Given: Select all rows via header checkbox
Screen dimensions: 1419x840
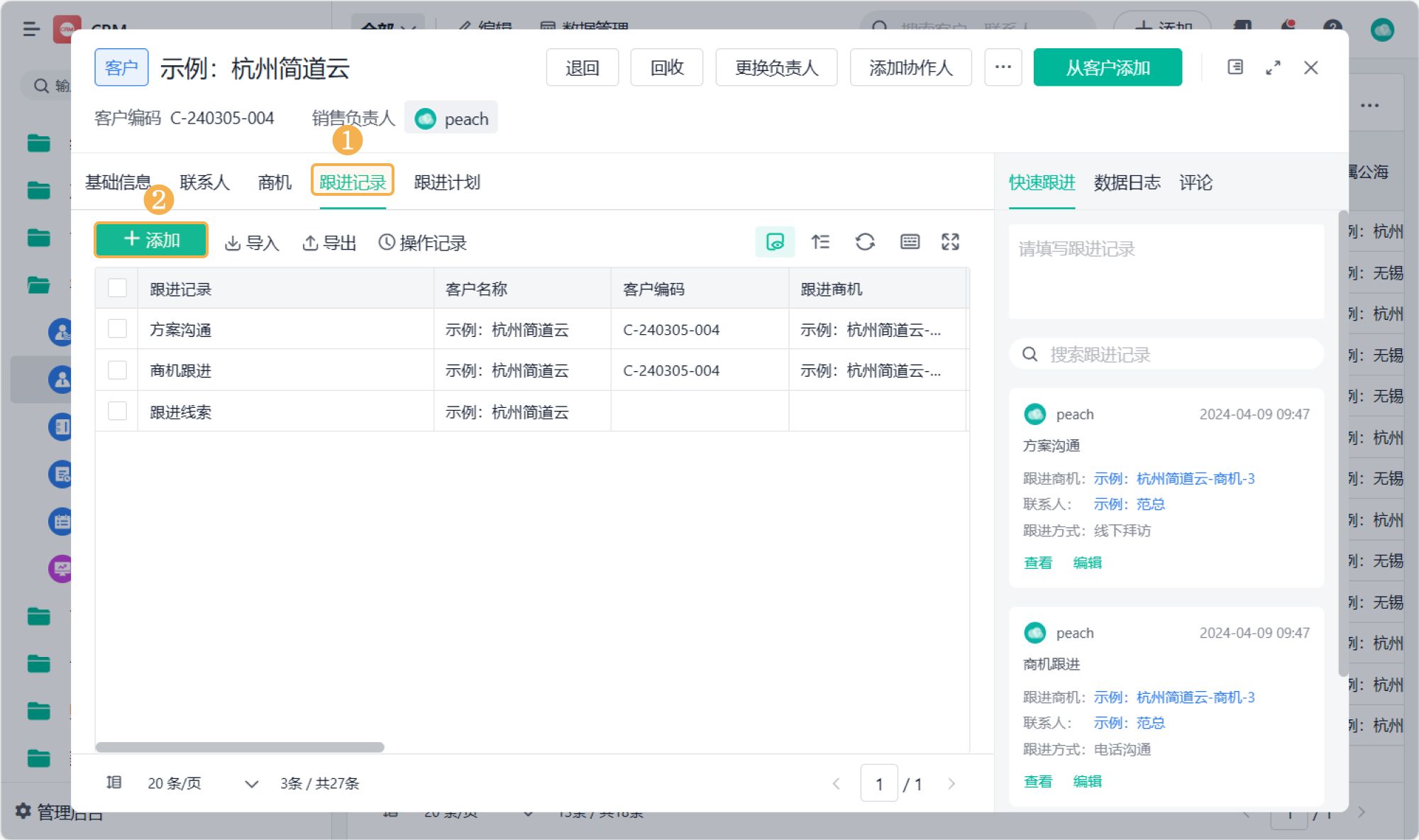Looking at the screenshot, I should pos(117,288).
